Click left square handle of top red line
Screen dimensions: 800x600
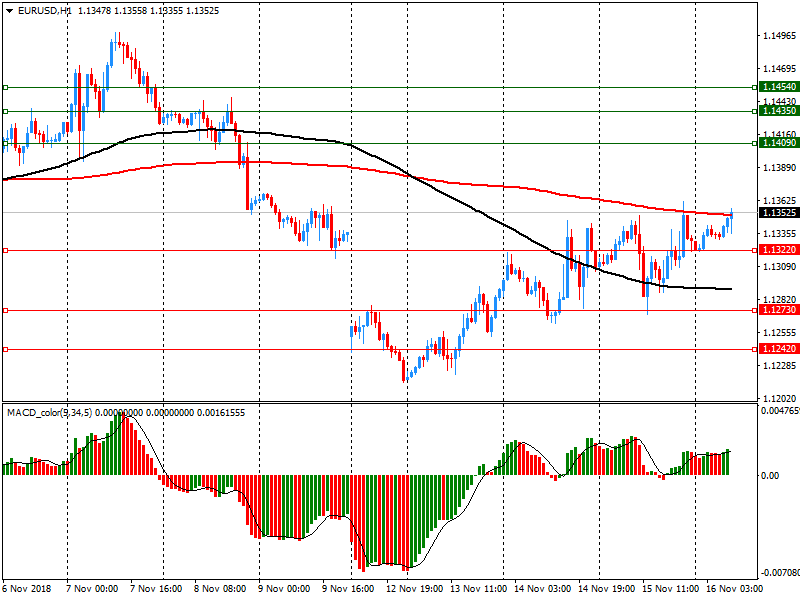pyautogui.click(x=5, y=250)
